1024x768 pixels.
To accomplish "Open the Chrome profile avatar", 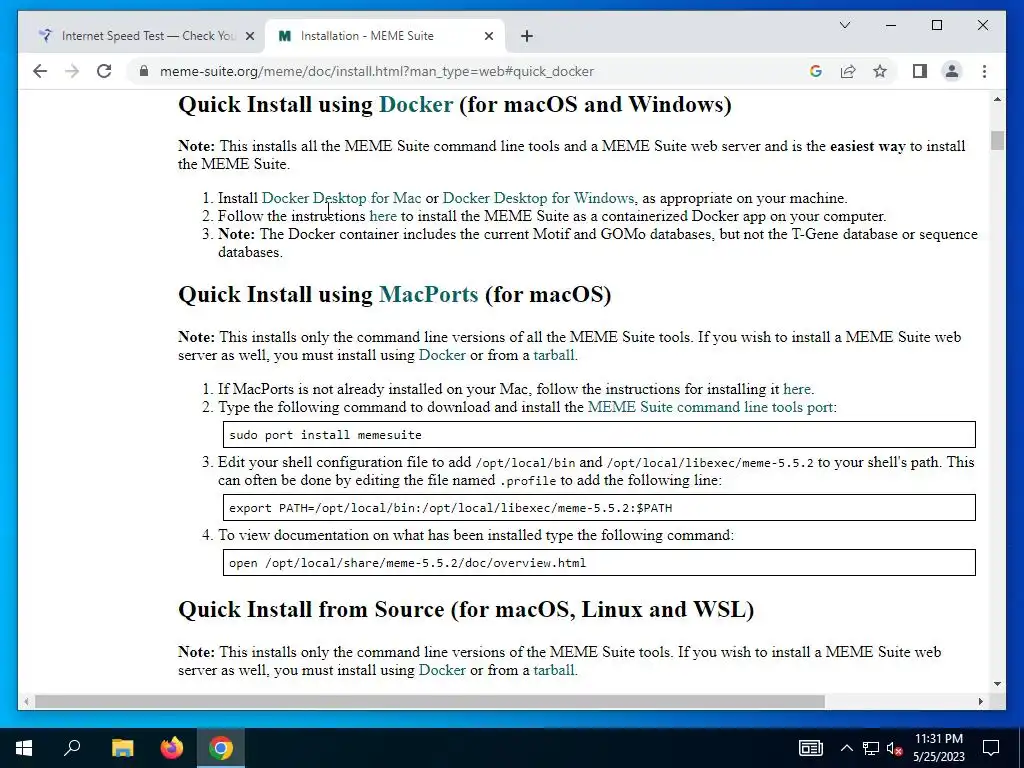I will click(952, 71).
